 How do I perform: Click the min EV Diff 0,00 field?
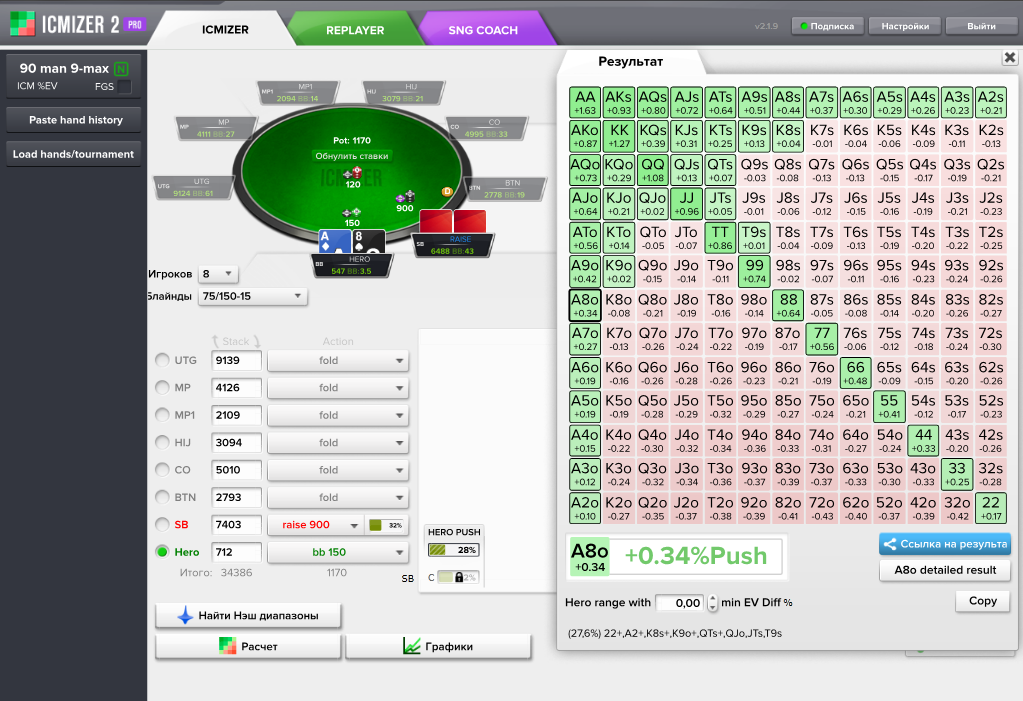(x=680, y=602)
